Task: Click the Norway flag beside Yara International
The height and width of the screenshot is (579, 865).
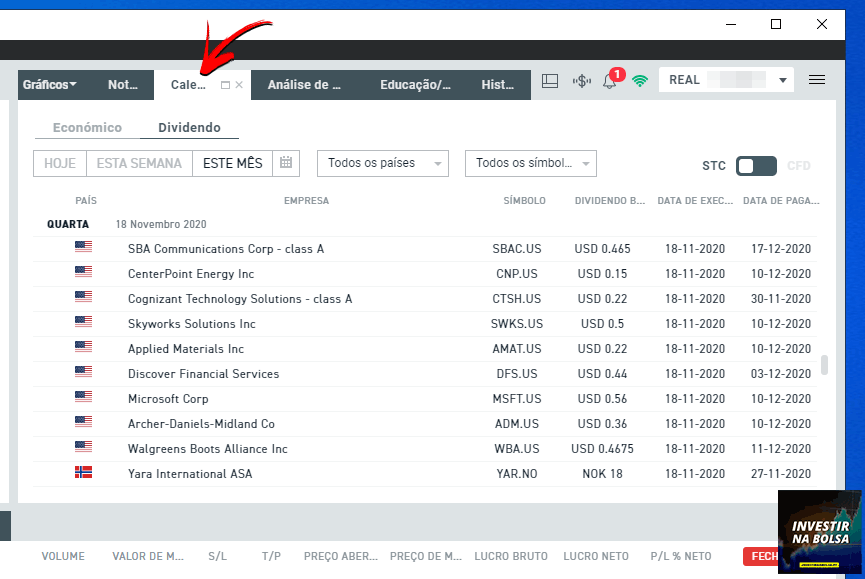Action: pyautogui.click(x=83, y=472)
